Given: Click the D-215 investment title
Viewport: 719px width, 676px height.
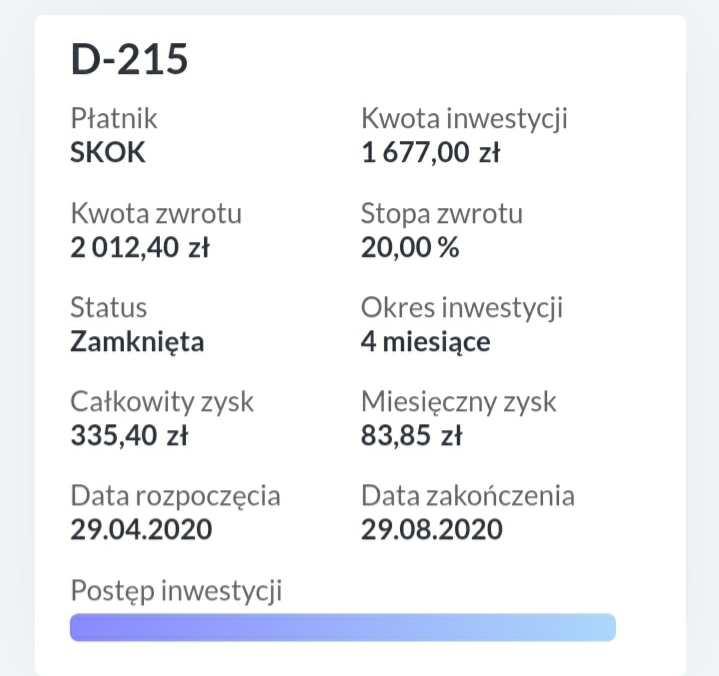Looking at the screenshot, I should click(x=129, y=60).
